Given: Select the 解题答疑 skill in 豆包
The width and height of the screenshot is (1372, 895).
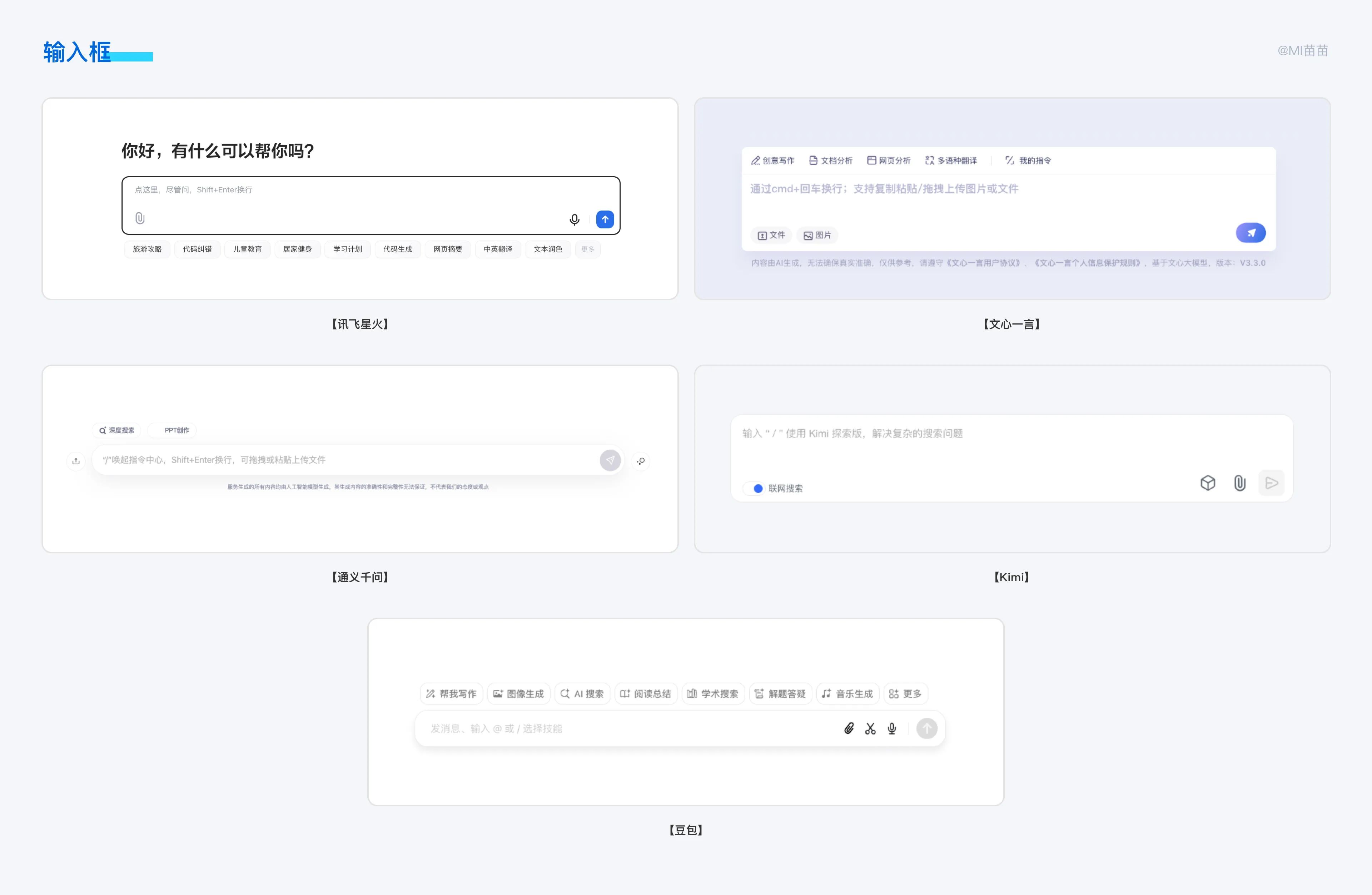Looking at the screenshot, I should (x=781, y=694).
